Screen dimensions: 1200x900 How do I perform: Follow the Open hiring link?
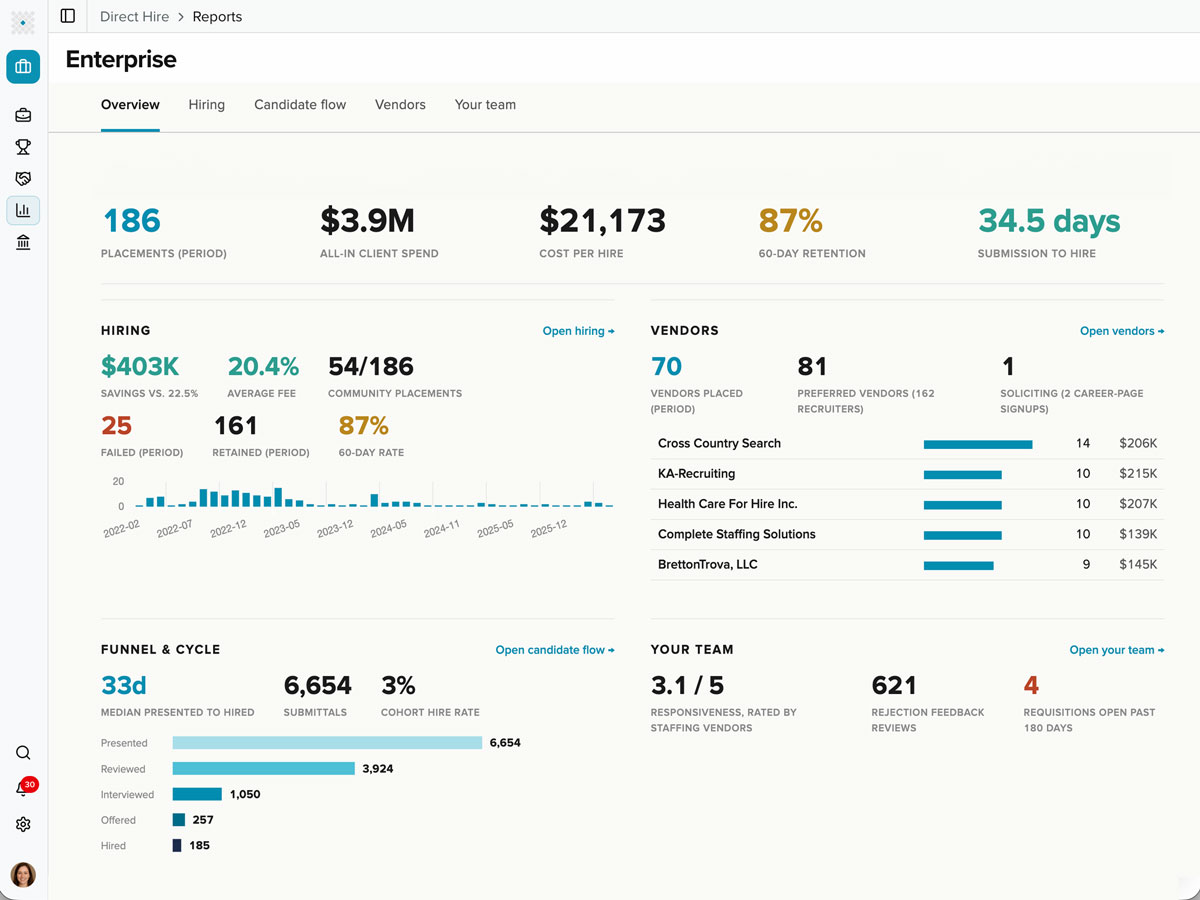(x=578, y=331)
